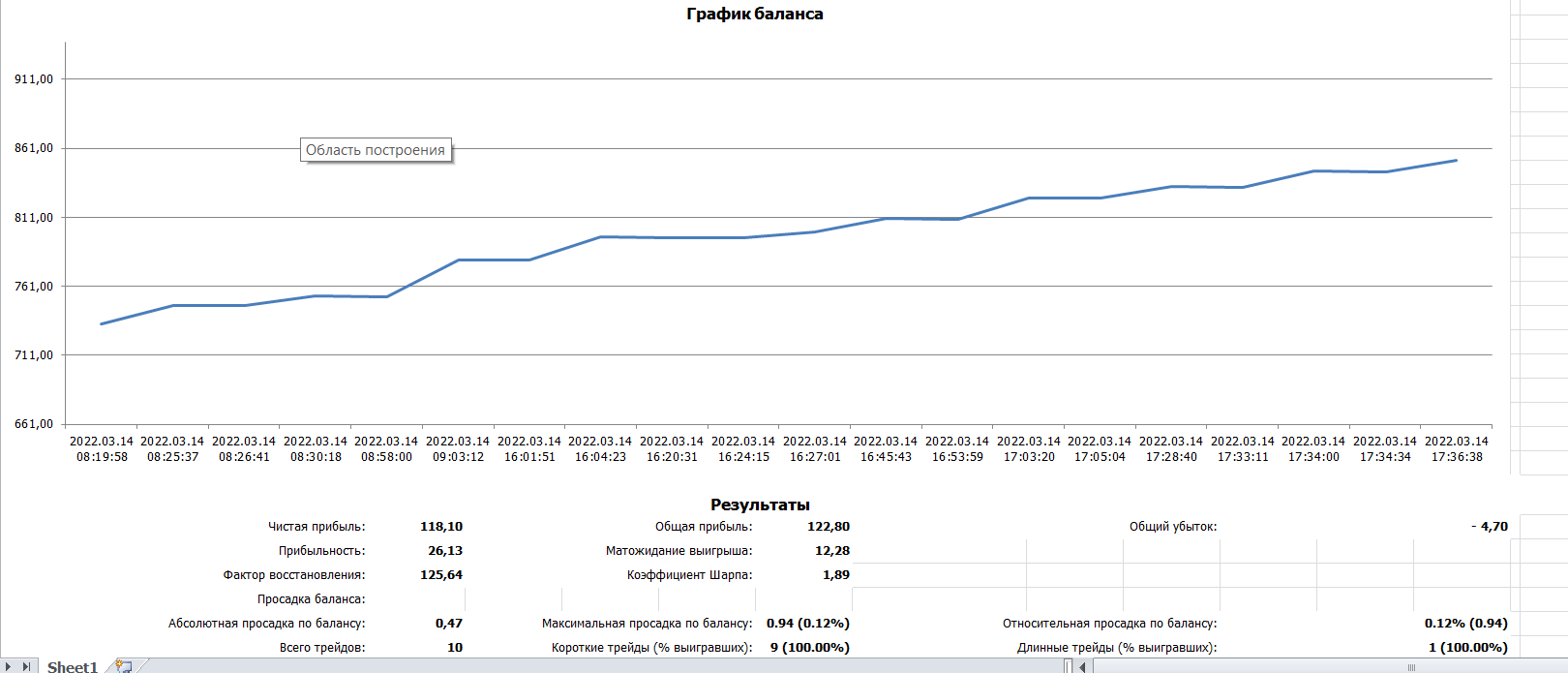This screenshot has height=673, width=1568.
Task: Click the 09:03:12 date axis label
Action: tap(458, 449)
